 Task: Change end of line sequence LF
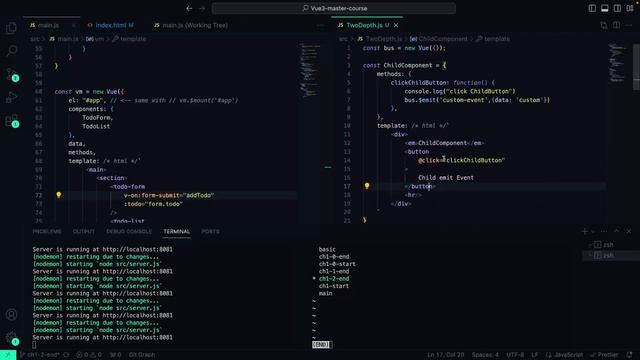(x=535, y=355)
